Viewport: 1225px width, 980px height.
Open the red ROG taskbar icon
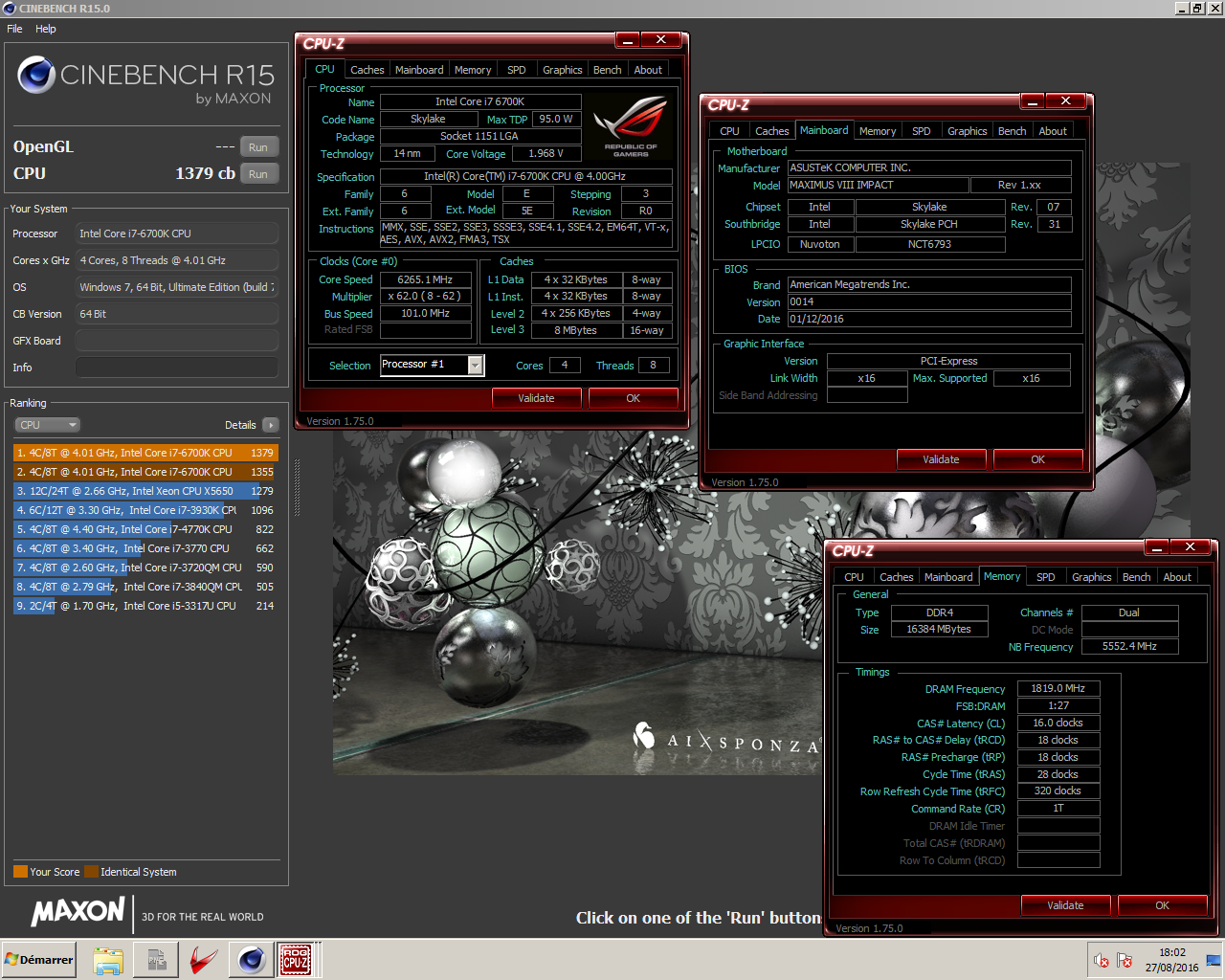(x=204, y=960)
